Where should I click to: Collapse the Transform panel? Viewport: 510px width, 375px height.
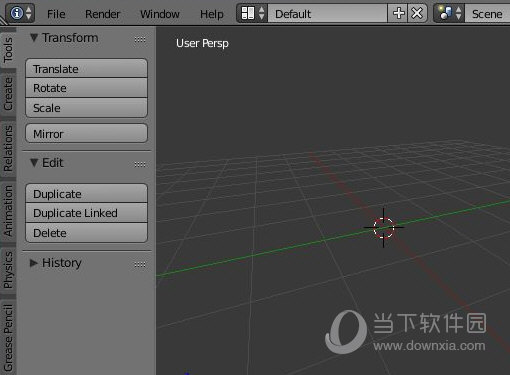pyautogui.click(x=34, y=37)
